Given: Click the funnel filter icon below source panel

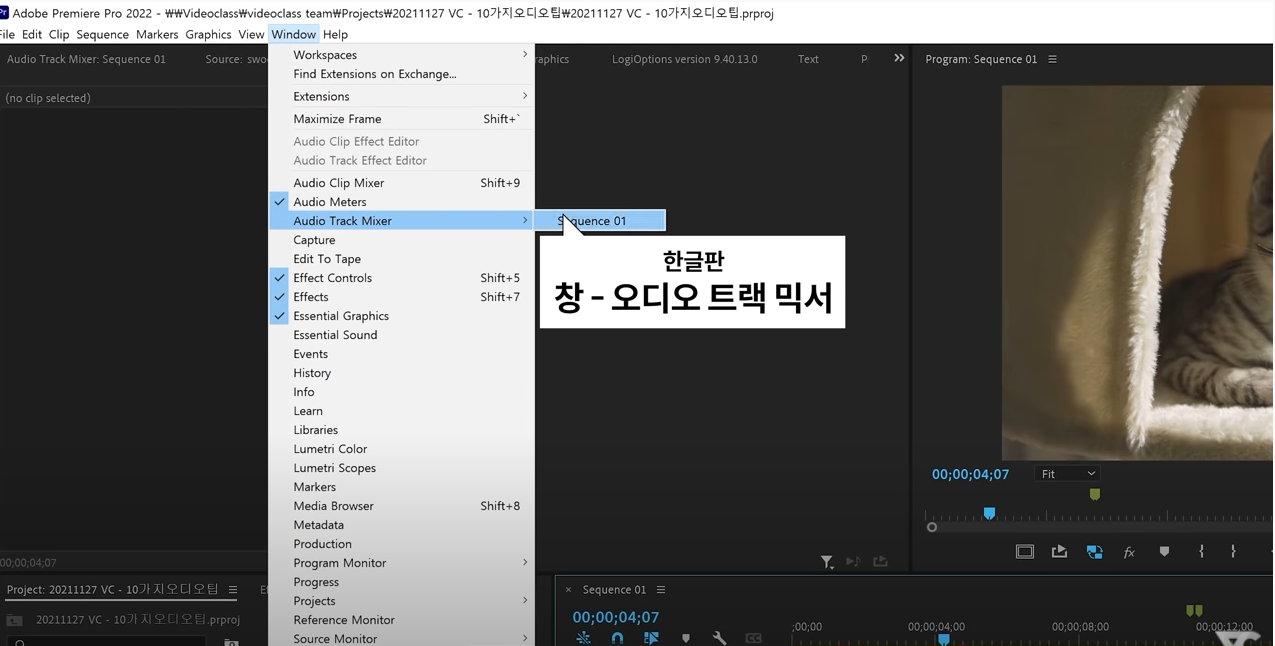Looking at the screenshot, I should pos(827,562).
